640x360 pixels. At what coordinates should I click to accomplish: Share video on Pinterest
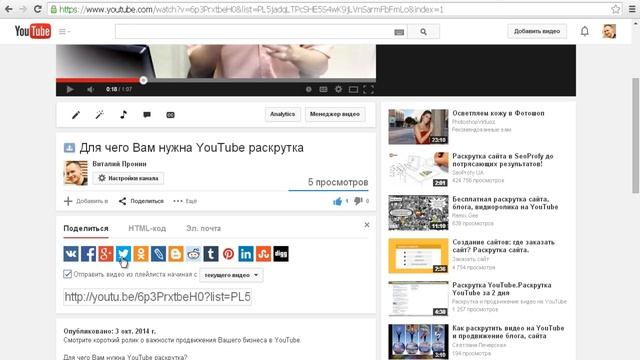coord(229,253)
